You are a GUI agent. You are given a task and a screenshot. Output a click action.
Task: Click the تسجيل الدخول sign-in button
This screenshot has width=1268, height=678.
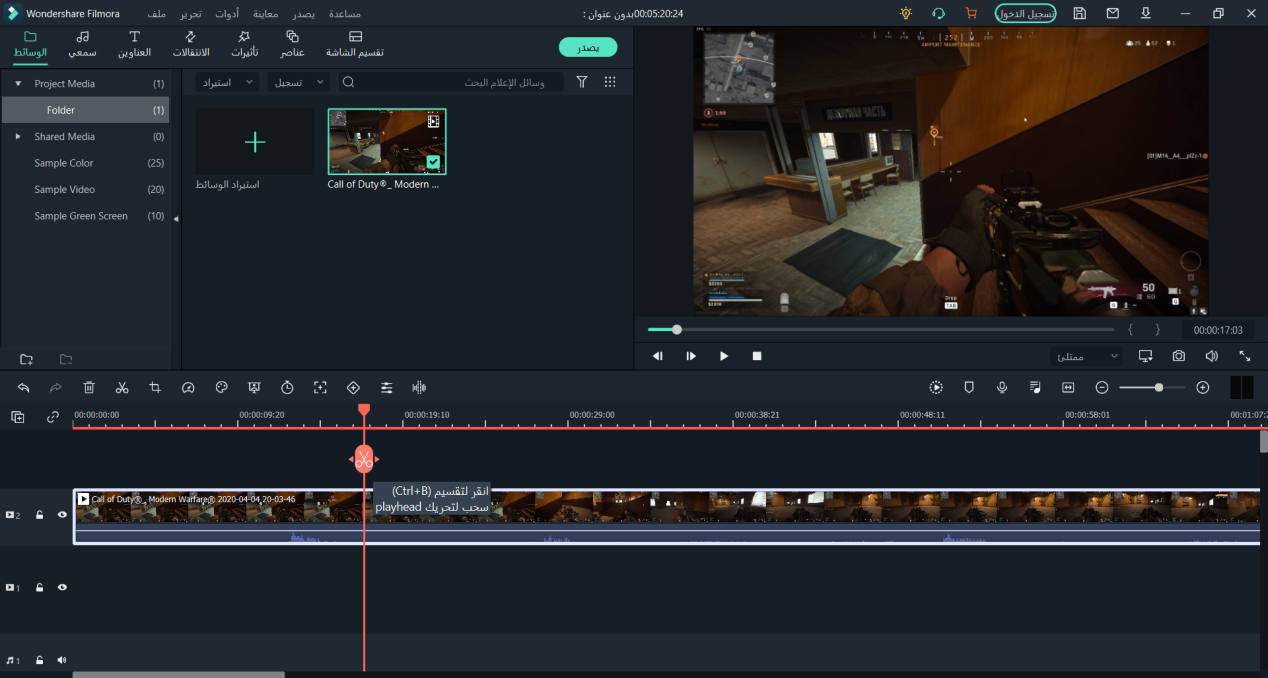pos(1026,14)
